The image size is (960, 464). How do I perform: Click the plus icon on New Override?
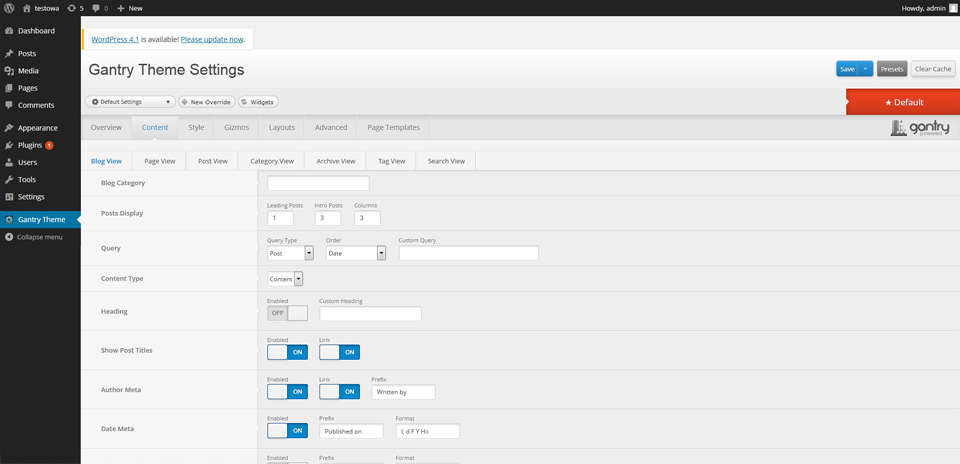(x=185, y=102)
